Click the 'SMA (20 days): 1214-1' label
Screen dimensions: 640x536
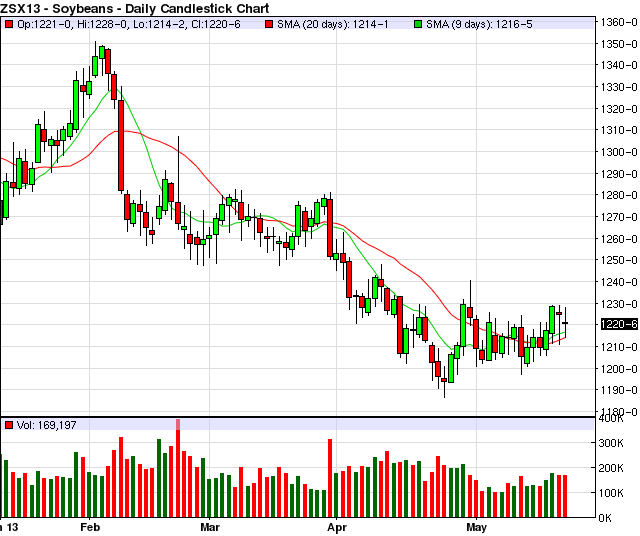point(333,24)
